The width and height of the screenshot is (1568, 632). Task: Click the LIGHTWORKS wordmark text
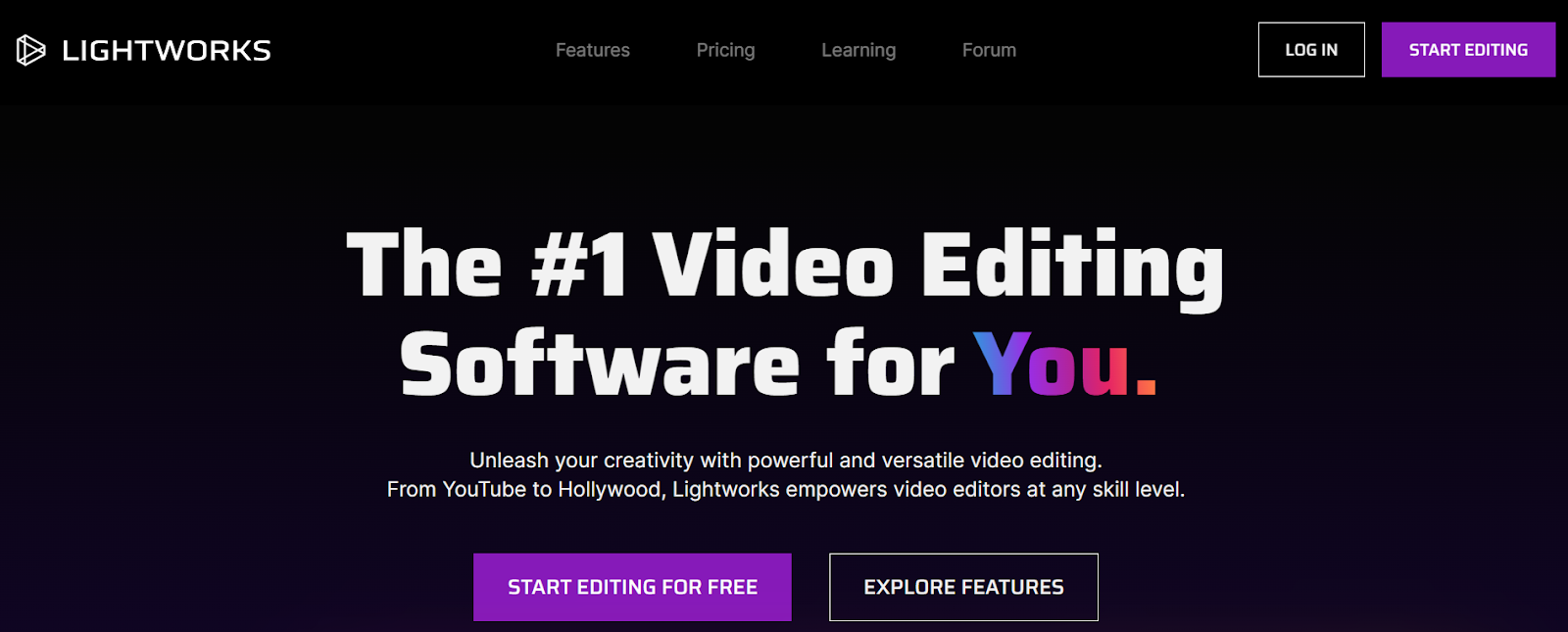[167, 51]
